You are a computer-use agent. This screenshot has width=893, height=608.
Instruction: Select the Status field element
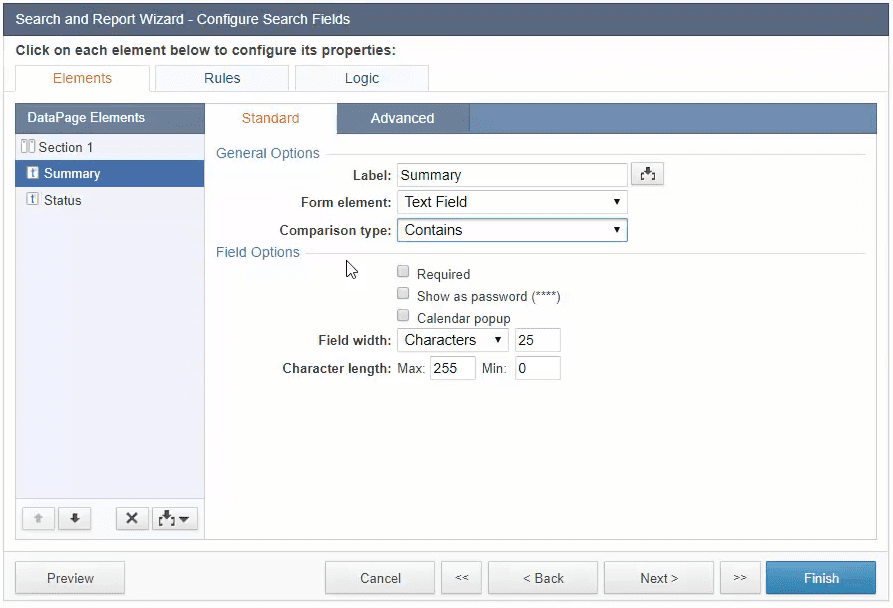point(63,200)
